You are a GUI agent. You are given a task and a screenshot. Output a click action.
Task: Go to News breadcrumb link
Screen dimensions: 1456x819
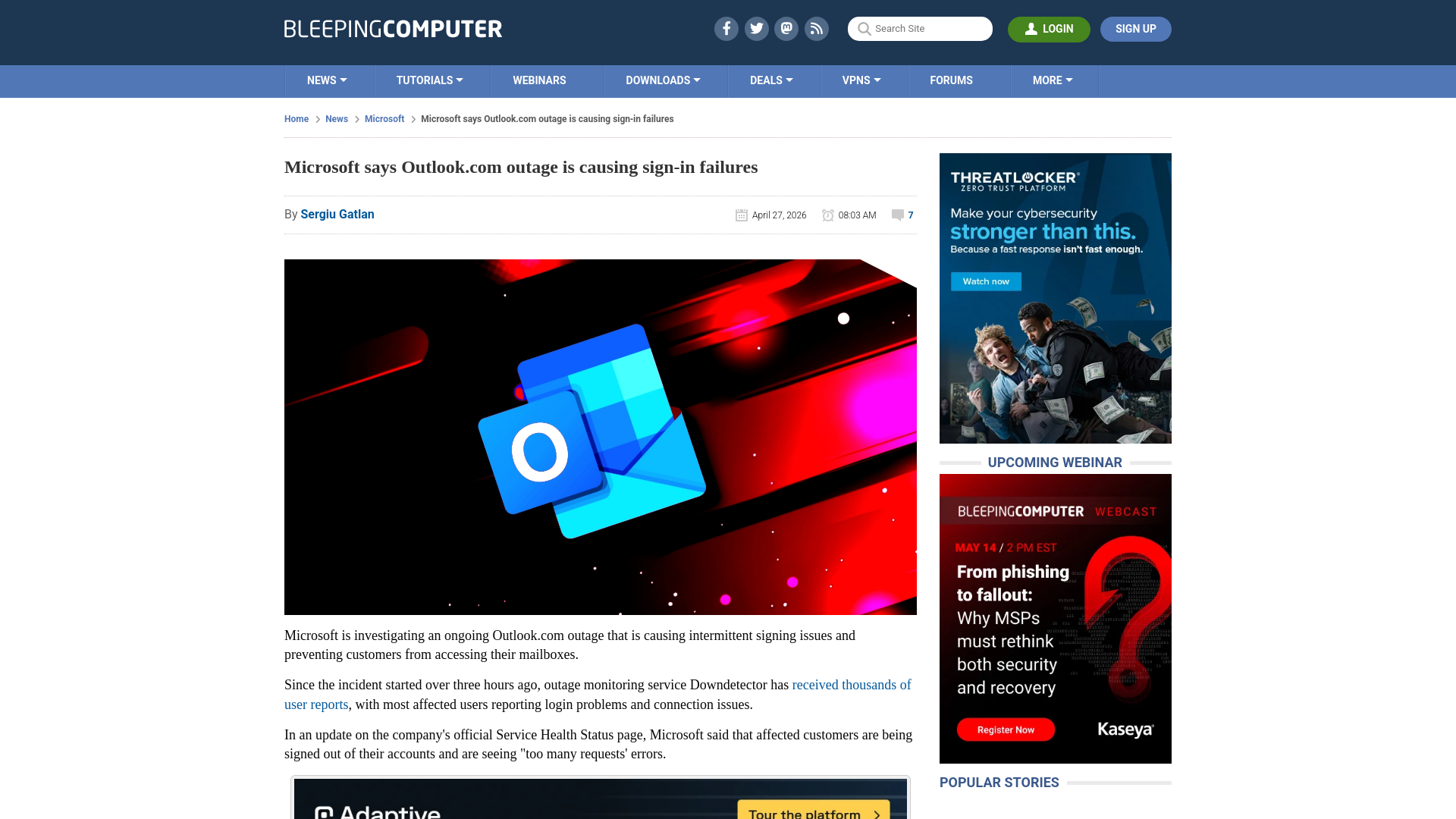(337, 119)
